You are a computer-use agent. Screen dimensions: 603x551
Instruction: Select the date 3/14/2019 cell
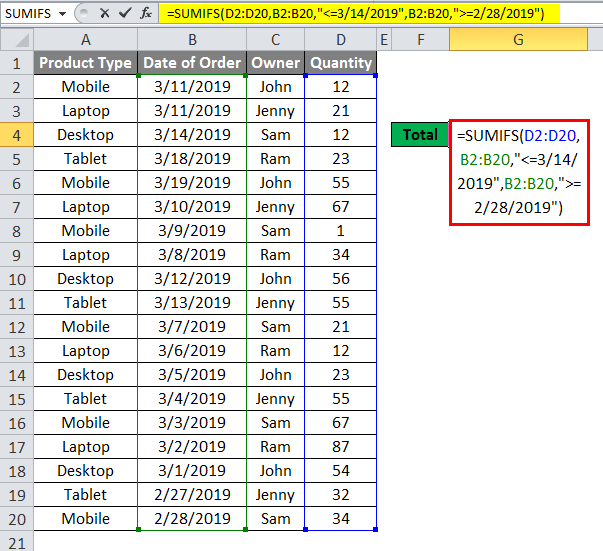pos(192,135)
